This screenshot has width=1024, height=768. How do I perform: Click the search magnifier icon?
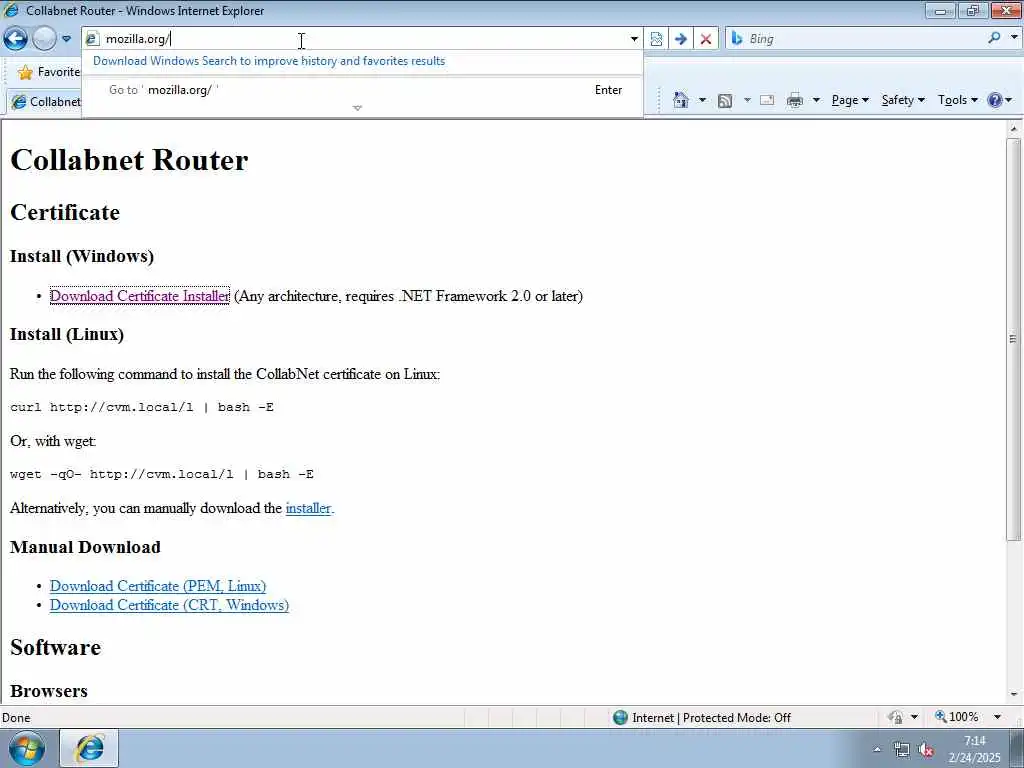pyautogui.click(x=995, y=38)
